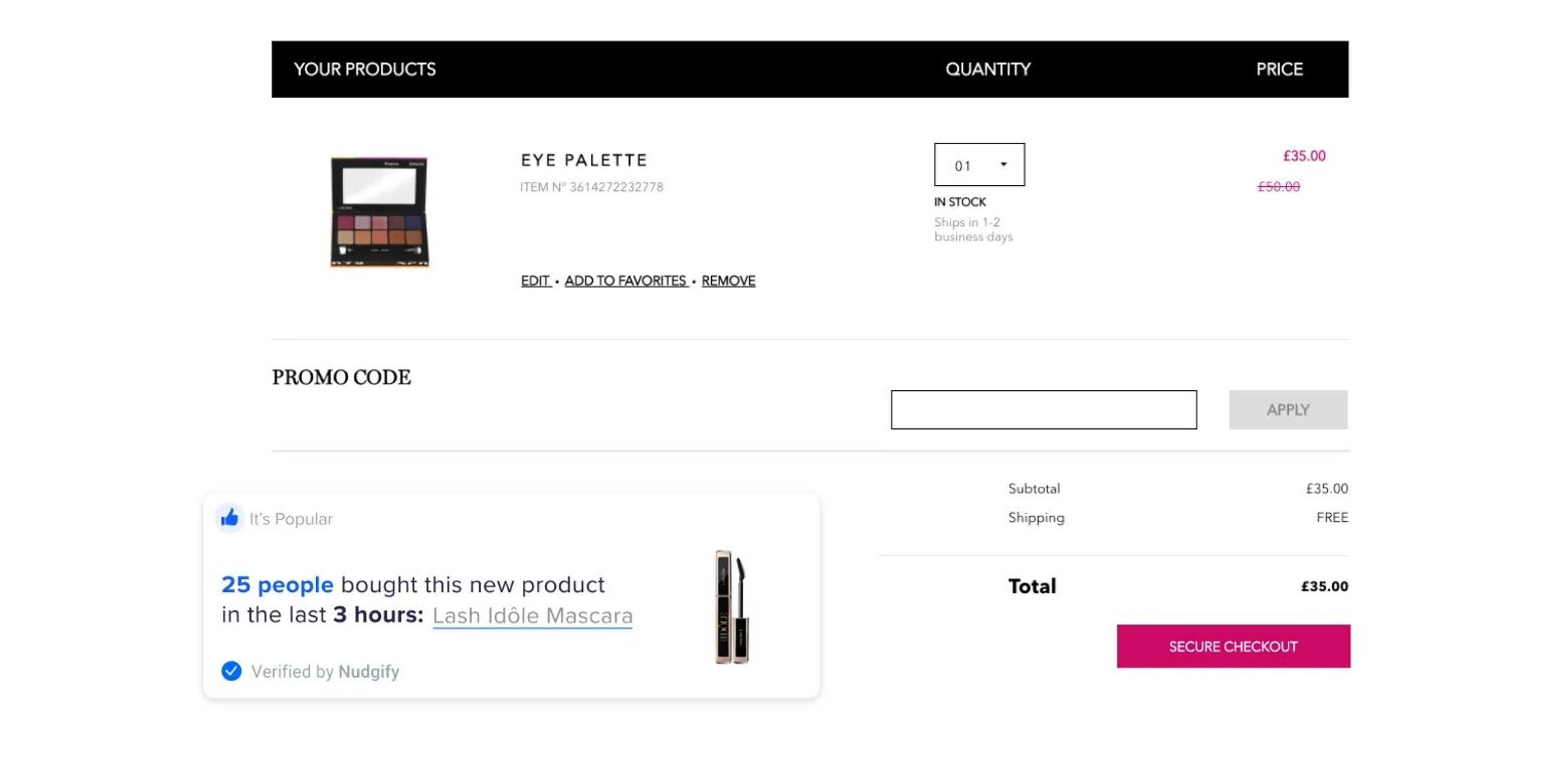Click the blue verified checkmark icon
The height and width of the screenshot is (764, 1568).
click(x=231, y=671)
